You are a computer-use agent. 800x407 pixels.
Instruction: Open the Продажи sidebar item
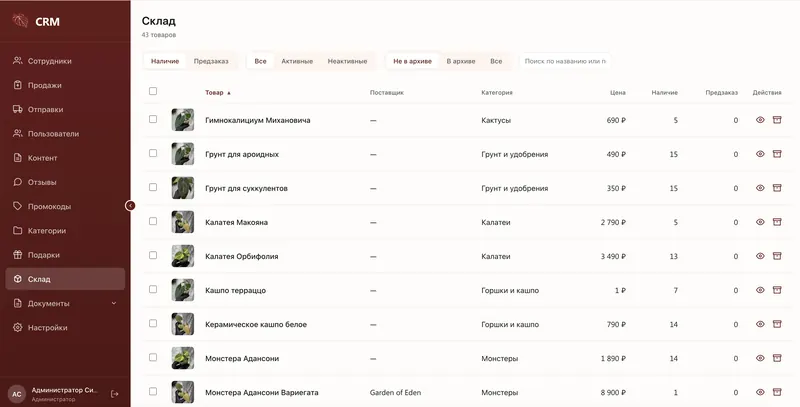pyautogui.click(x=65, y=85)
